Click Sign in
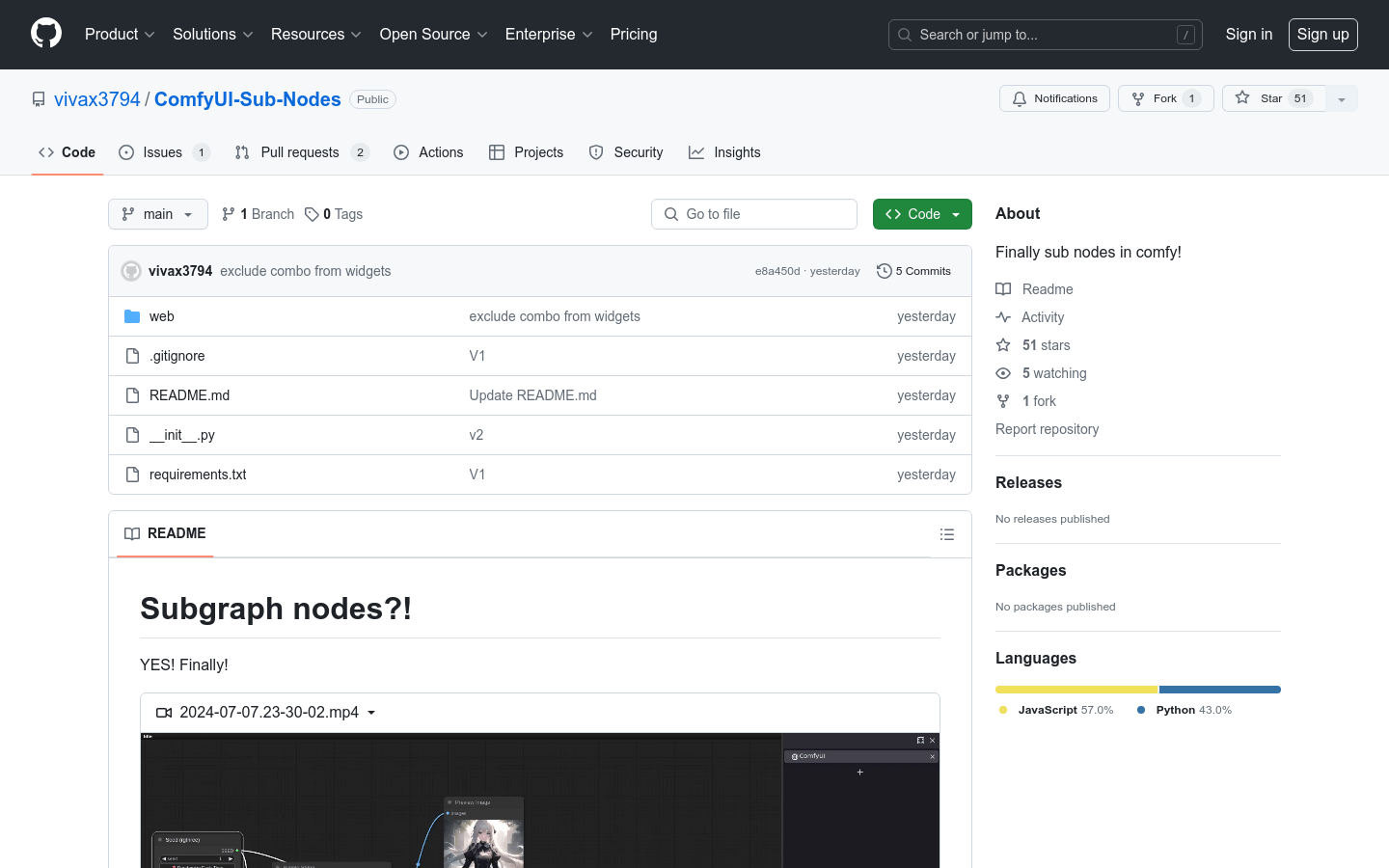The image size is (1389, 868). tap(1249, 34)
